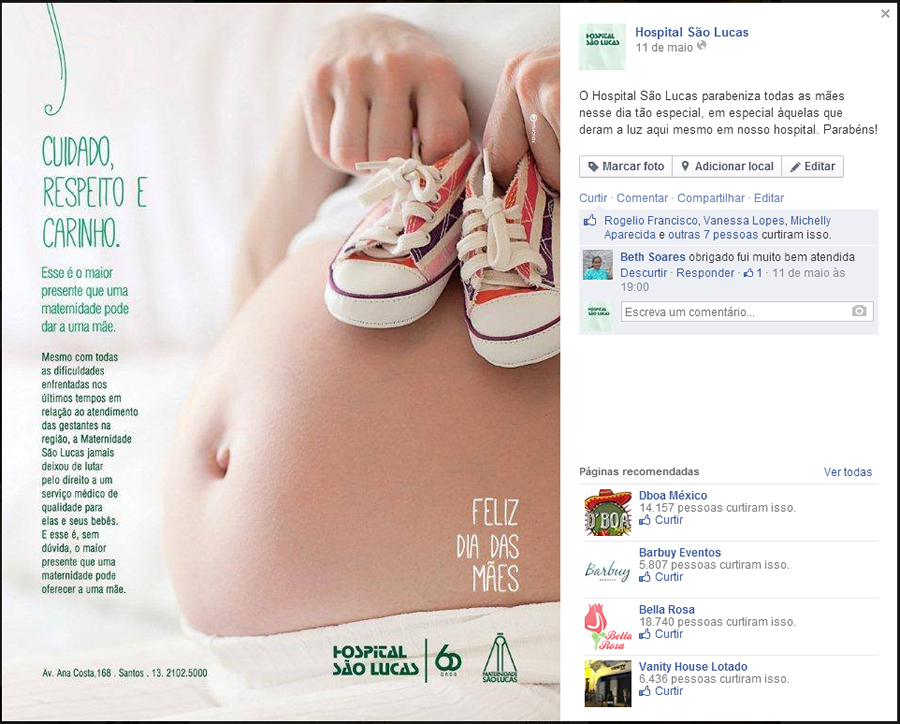Click Marcar foto button

click(x=626, y=167)
